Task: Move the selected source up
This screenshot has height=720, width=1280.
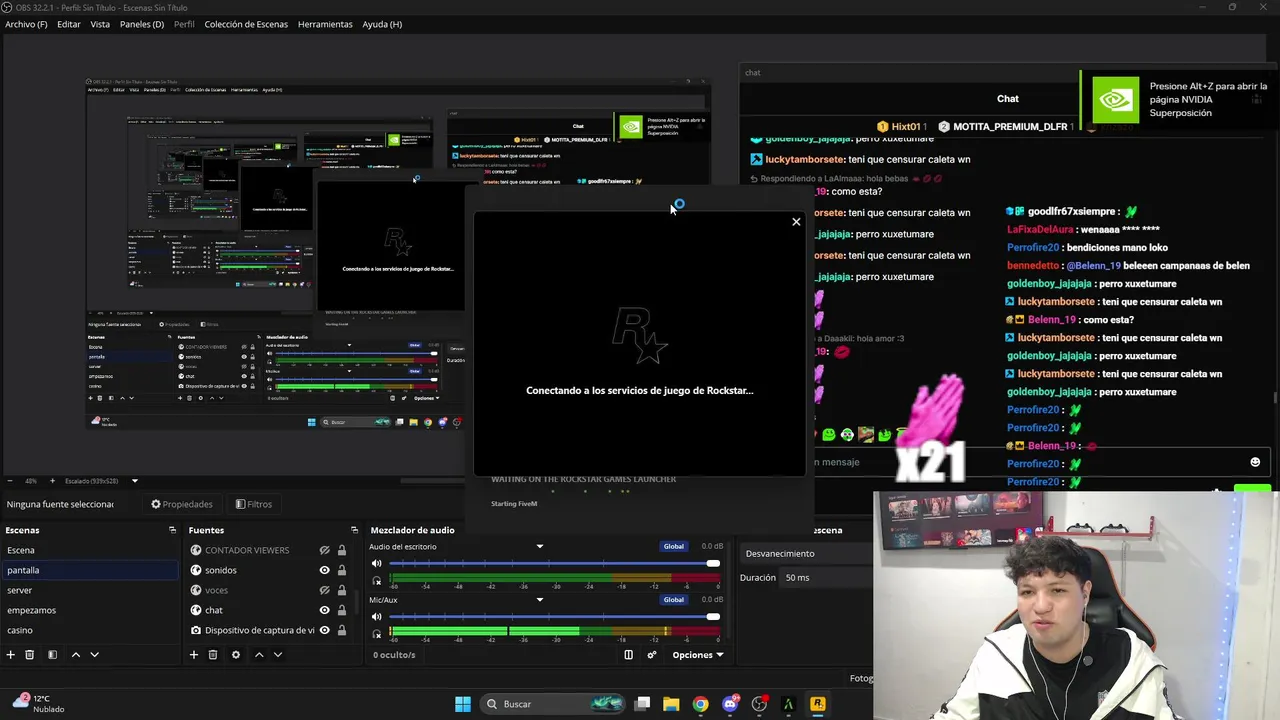Action: click(259, 655)
